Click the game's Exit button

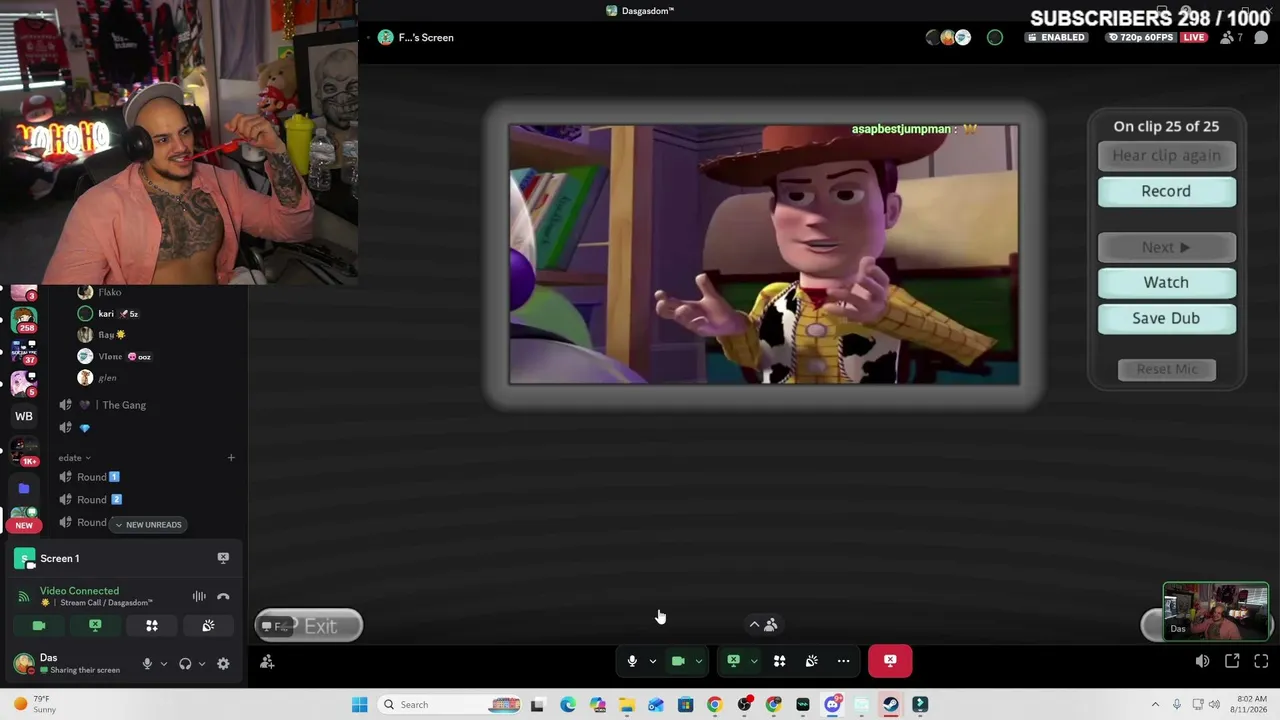click(308, 626)
